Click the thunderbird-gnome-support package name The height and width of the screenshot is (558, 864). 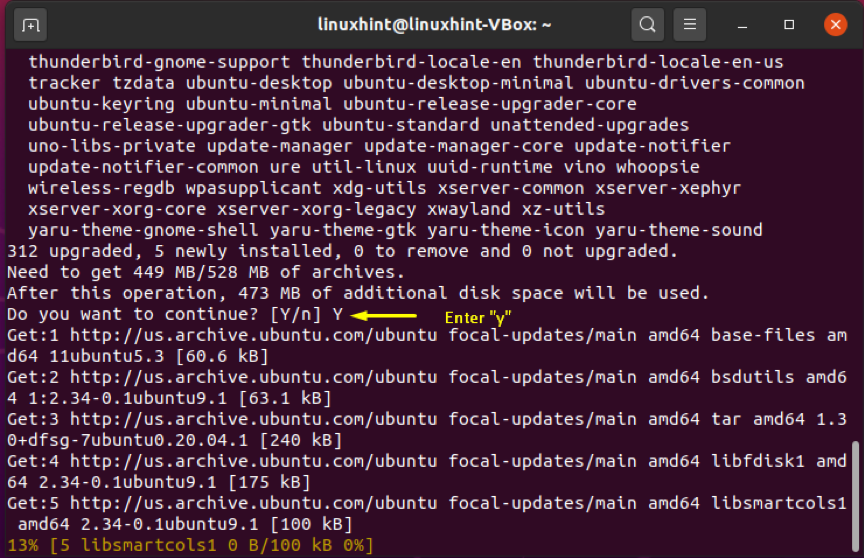[x=159, y=62]
